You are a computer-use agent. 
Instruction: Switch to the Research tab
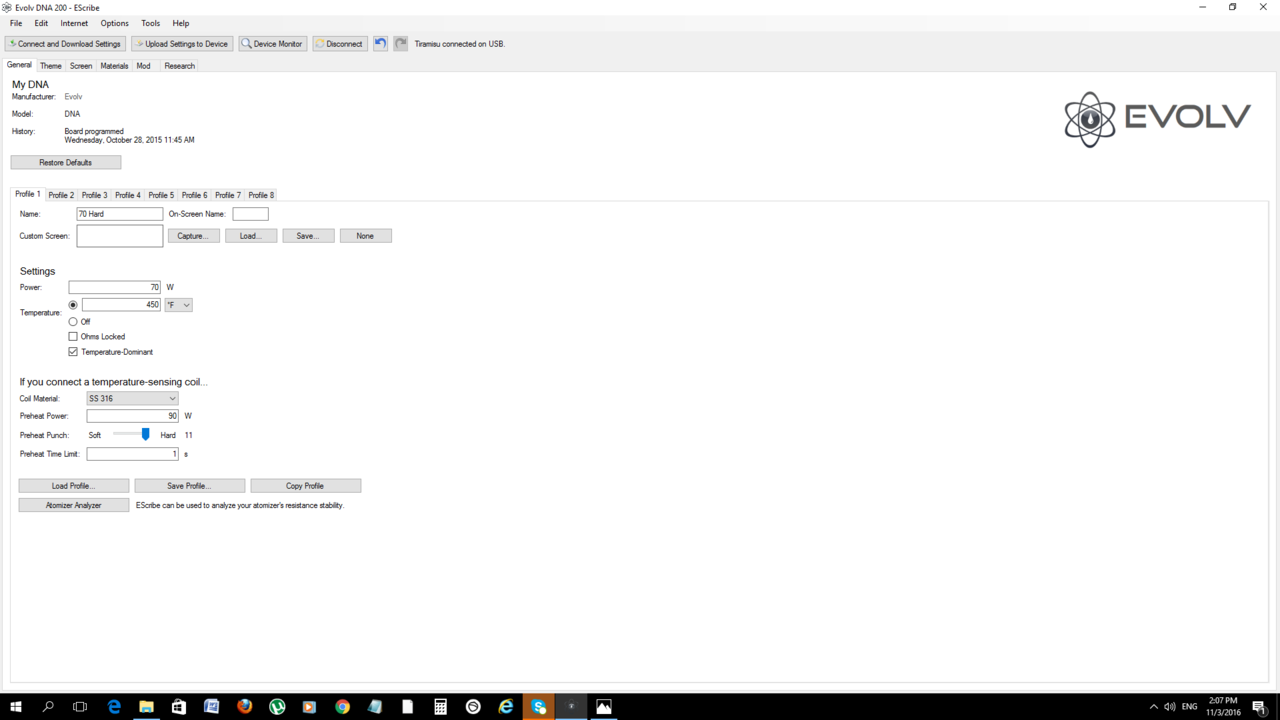click(x=180, y=66)
